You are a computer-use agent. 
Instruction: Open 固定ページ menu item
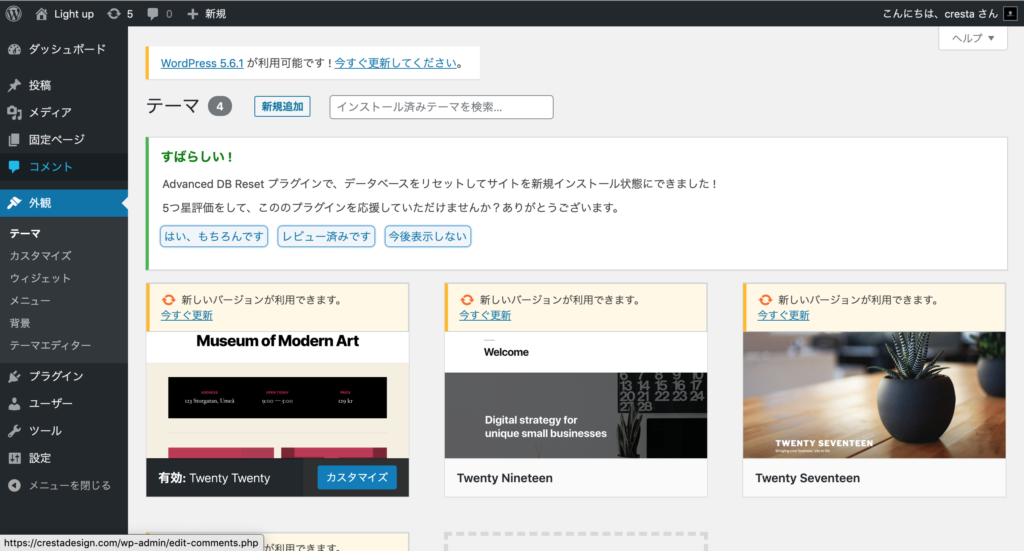tap(64, 140)
